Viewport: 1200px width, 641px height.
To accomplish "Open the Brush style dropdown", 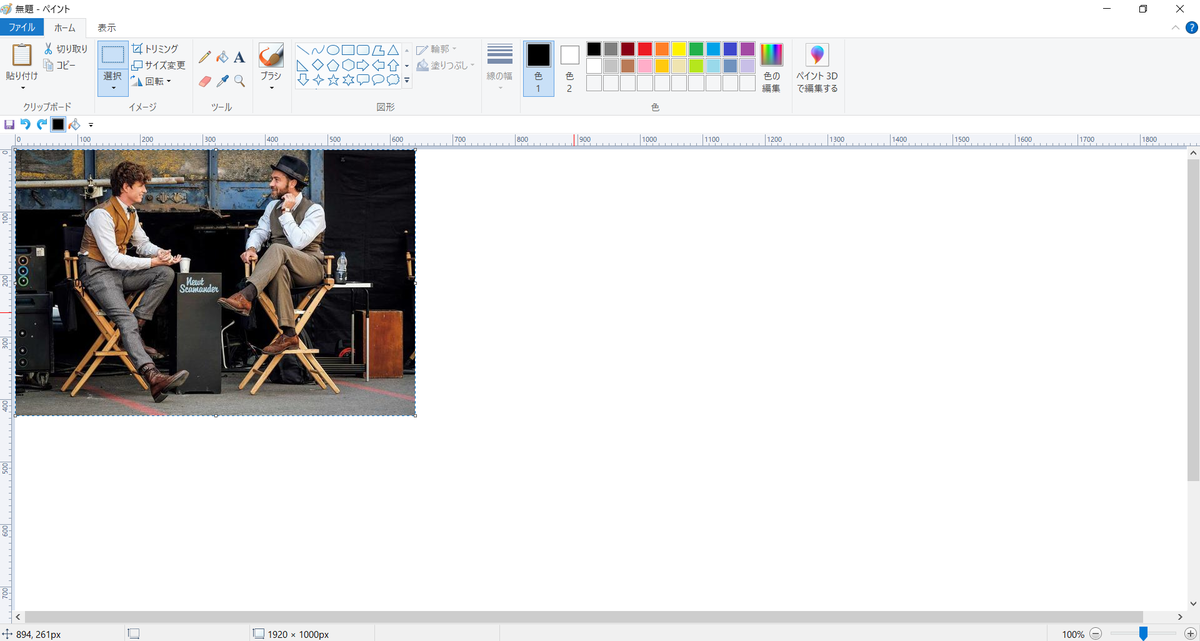I will tap(271, 88).
